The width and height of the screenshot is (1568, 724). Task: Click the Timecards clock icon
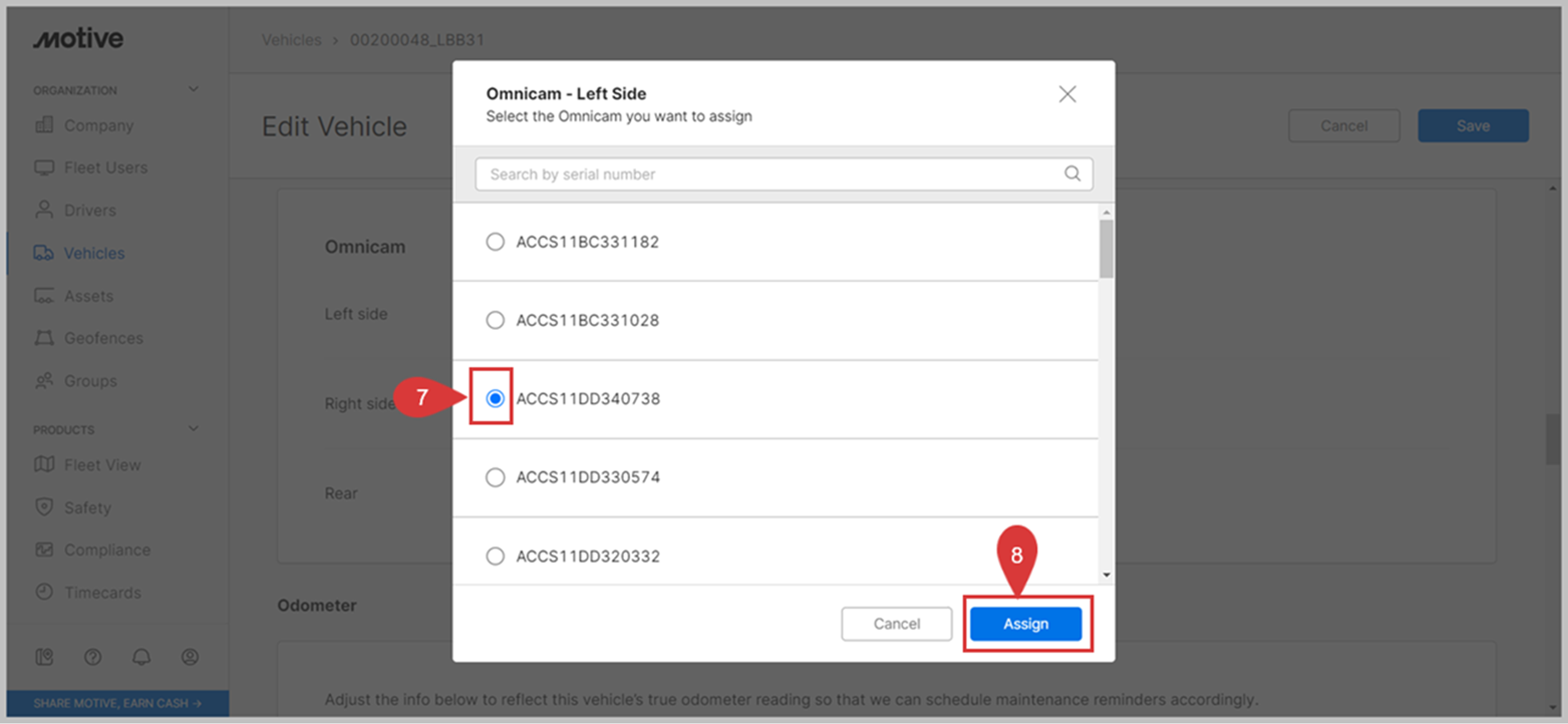coord(44,591)
